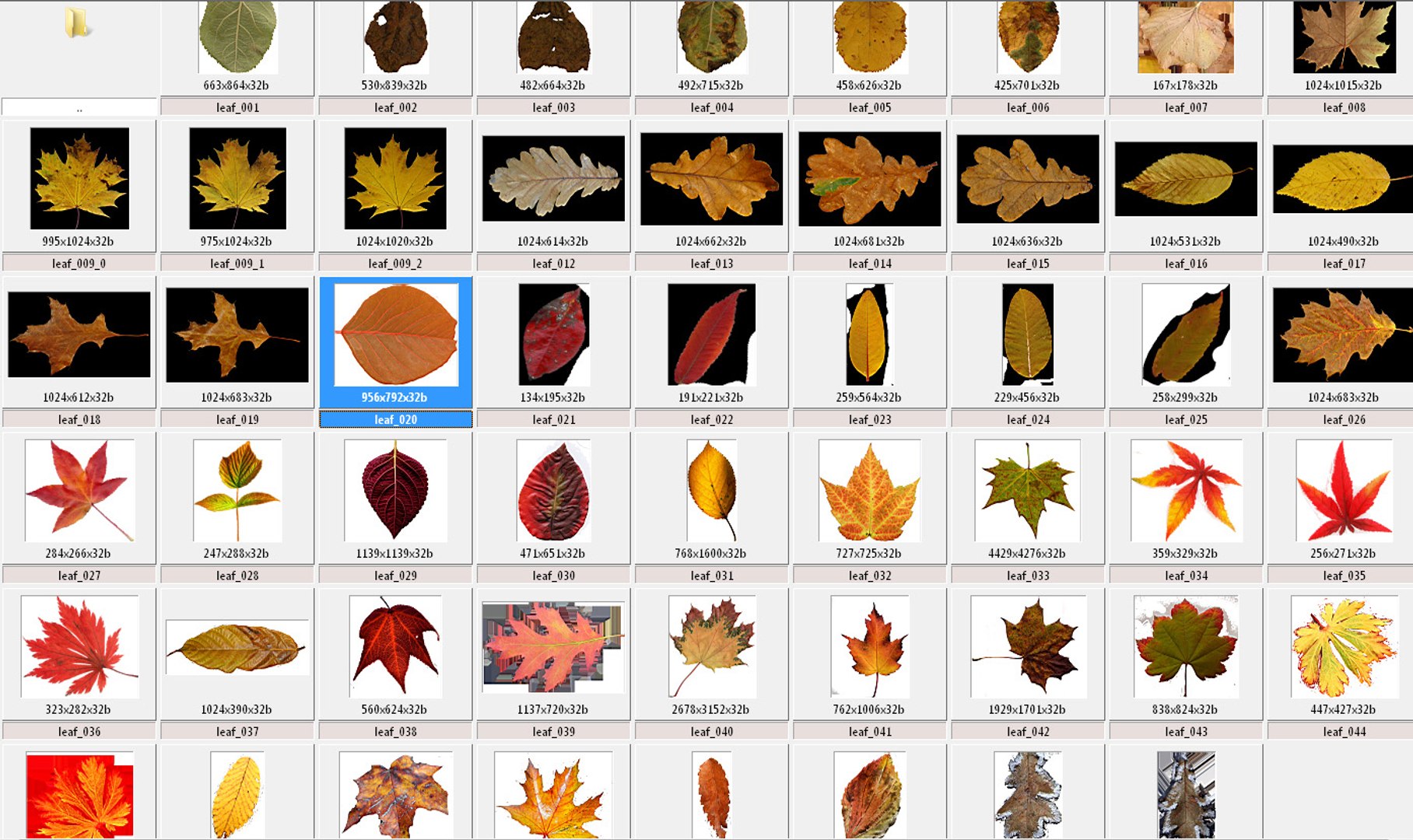
Task: Click the leaf_038 filename label
Action: pyautogui.click(x=395, y=732)
